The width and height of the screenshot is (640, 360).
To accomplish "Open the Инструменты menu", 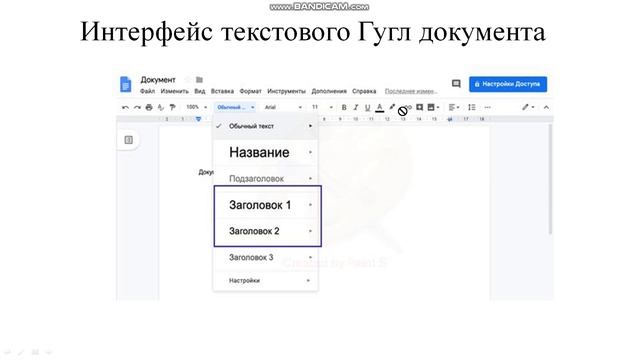I will [286, 91].
